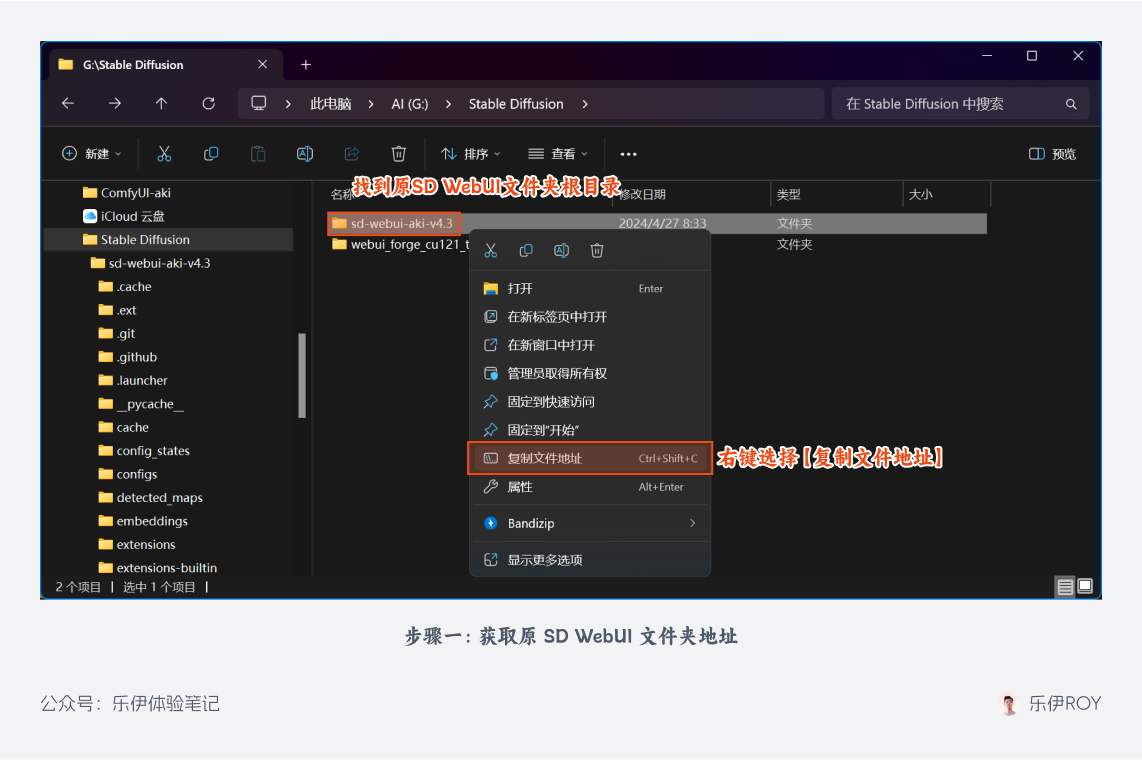
Task: Open the 新建 new item dropdown
Action: click(92, 153)
